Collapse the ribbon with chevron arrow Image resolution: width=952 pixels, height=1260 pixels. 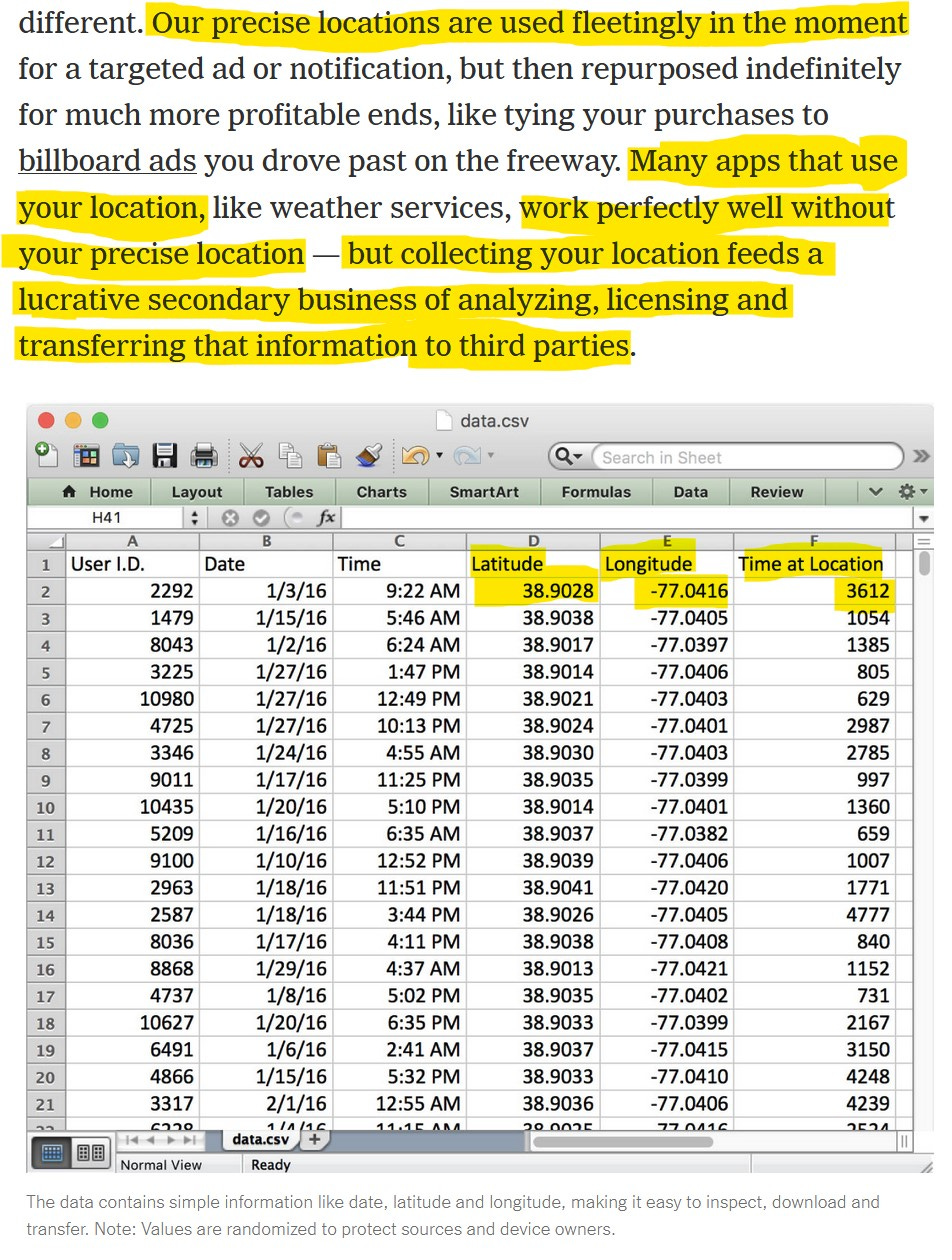click(876, 491)
